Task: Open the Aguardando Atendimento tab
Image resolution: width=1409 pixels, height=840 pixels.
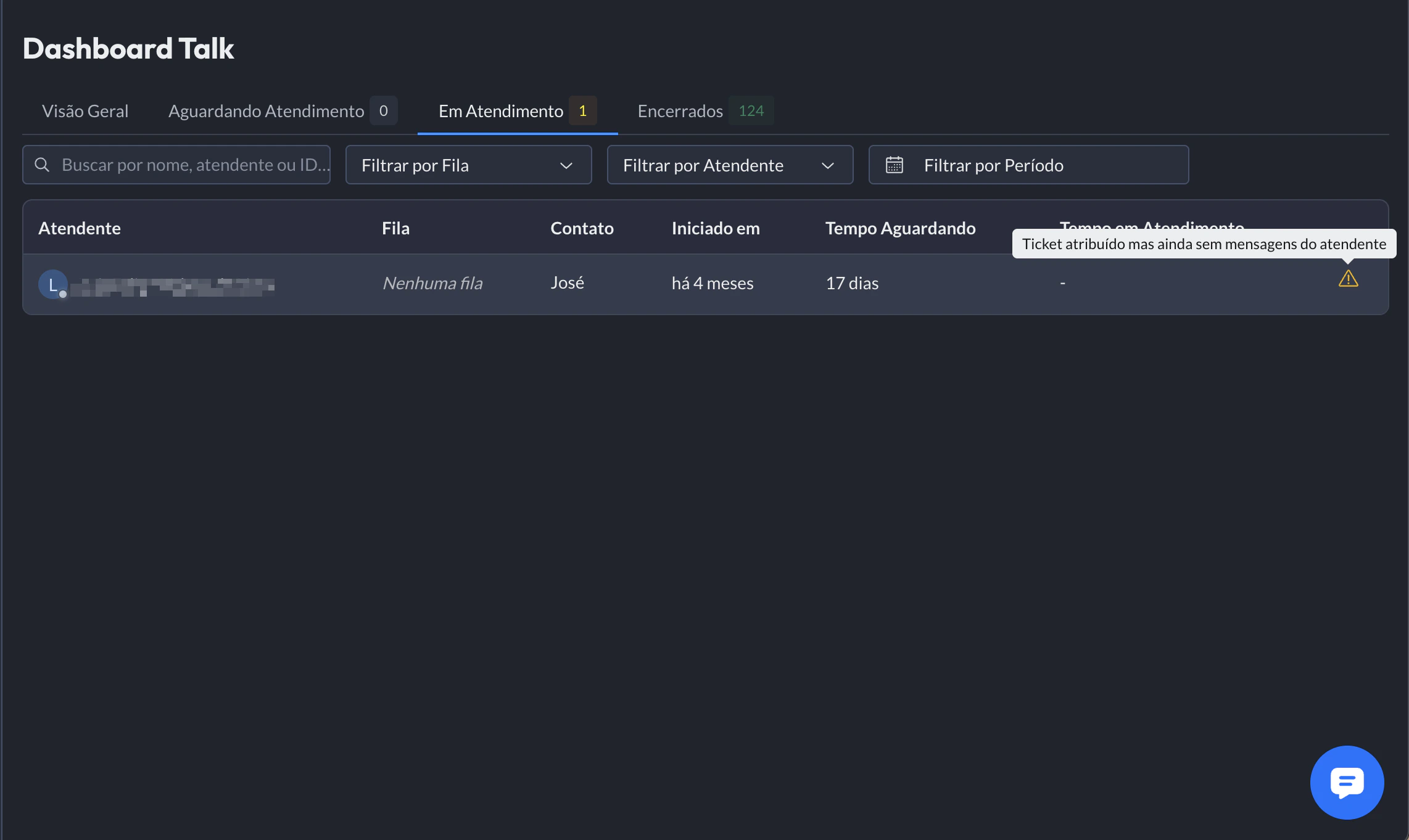Action: point(266,111)
